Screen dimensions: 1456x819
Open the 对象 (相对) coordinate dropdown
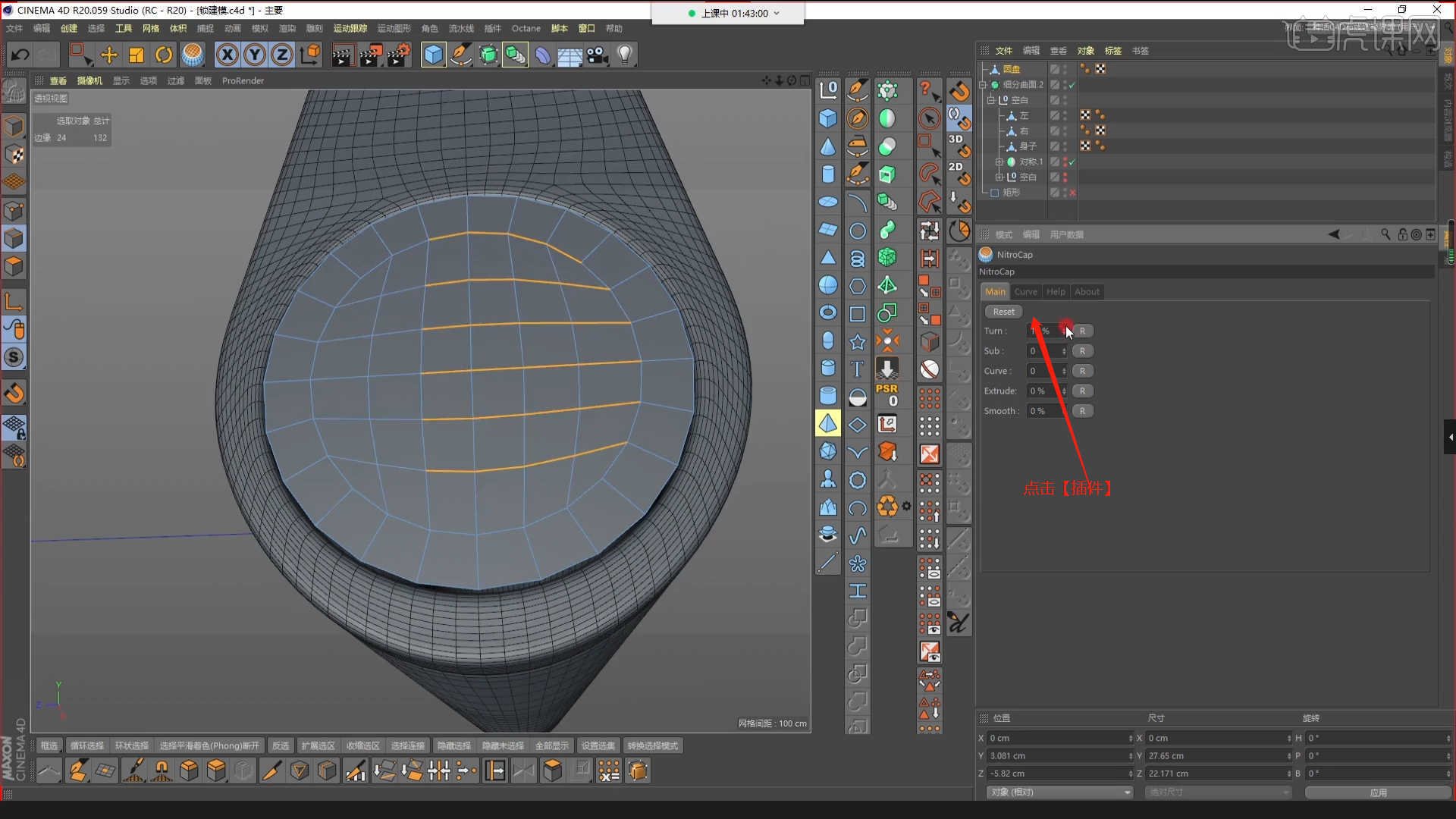pyautogui.click(x=1059, y=792)
